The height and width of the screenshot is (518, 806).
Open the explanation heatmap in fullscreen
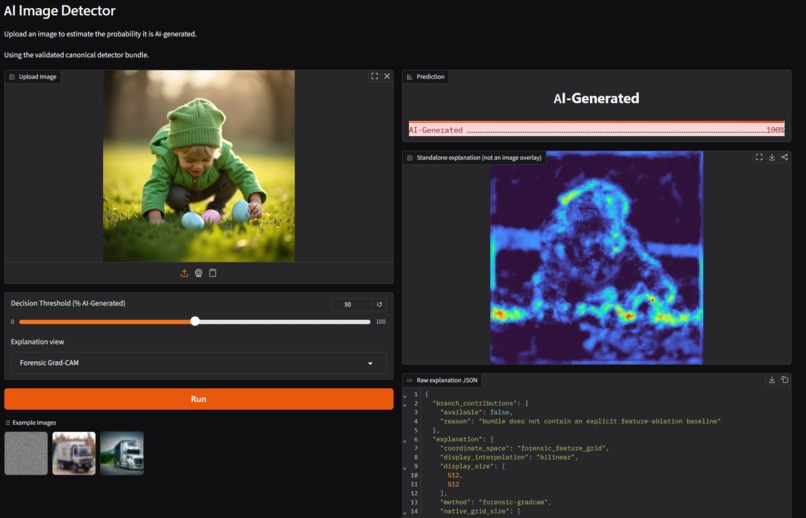[759, 157]
